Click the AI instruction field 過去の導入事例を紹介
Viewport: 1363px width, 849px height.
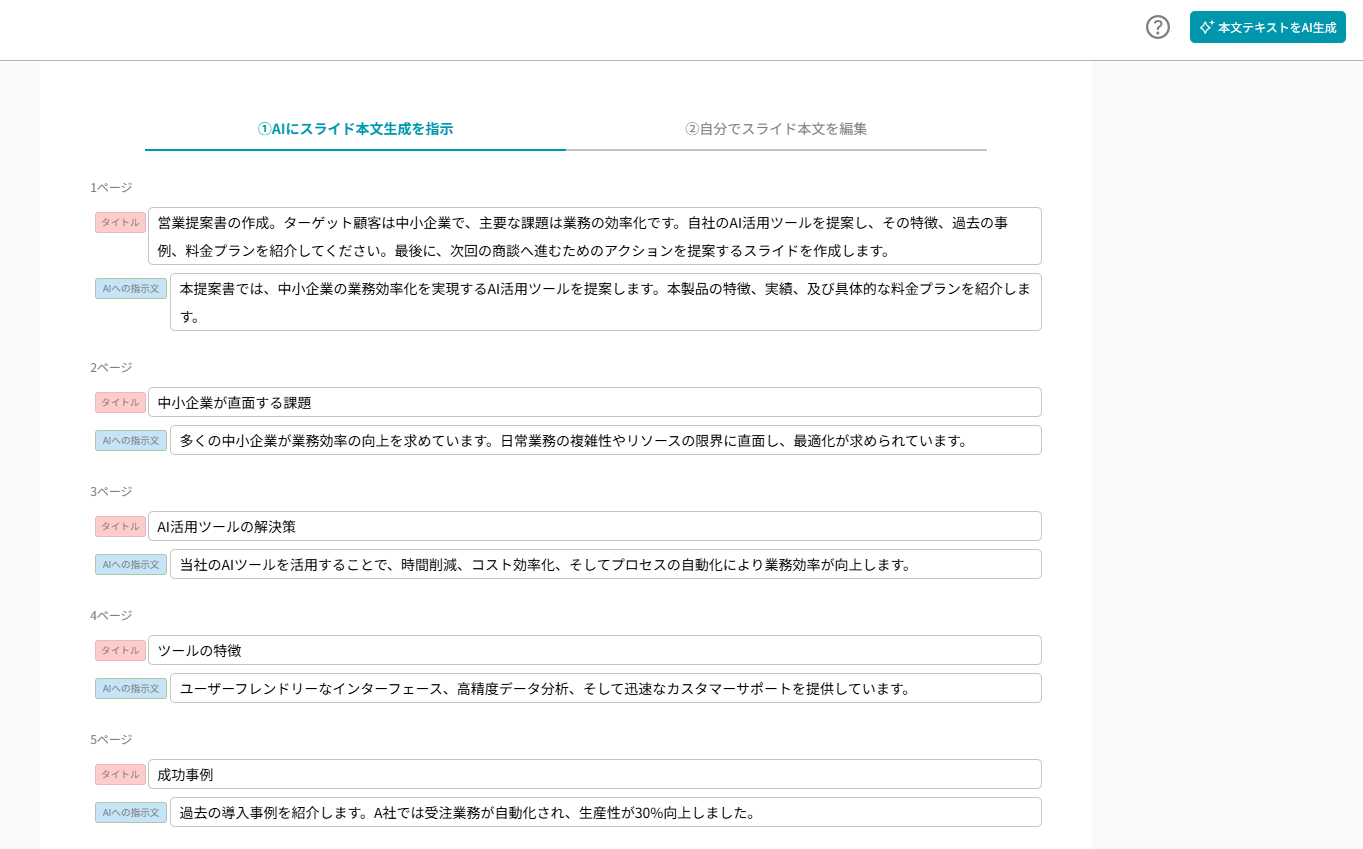click(x=606, y=812)
